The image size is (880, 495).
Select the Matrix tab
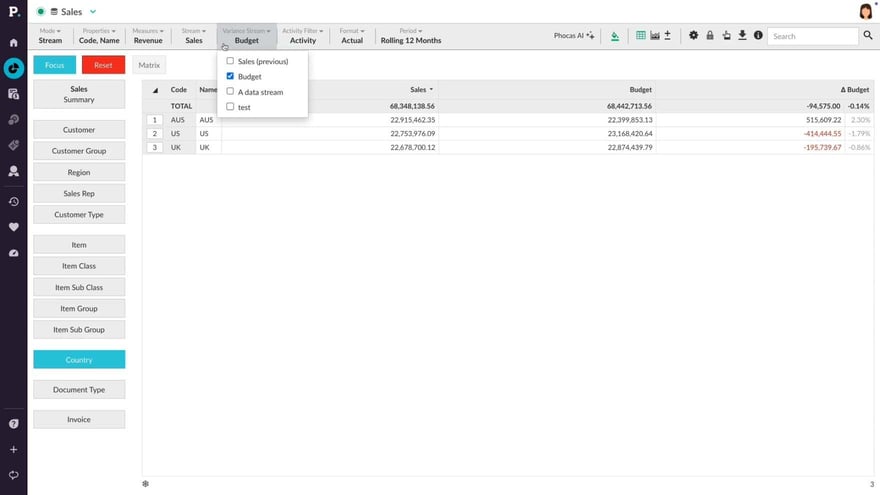click(x=149, y=65)
